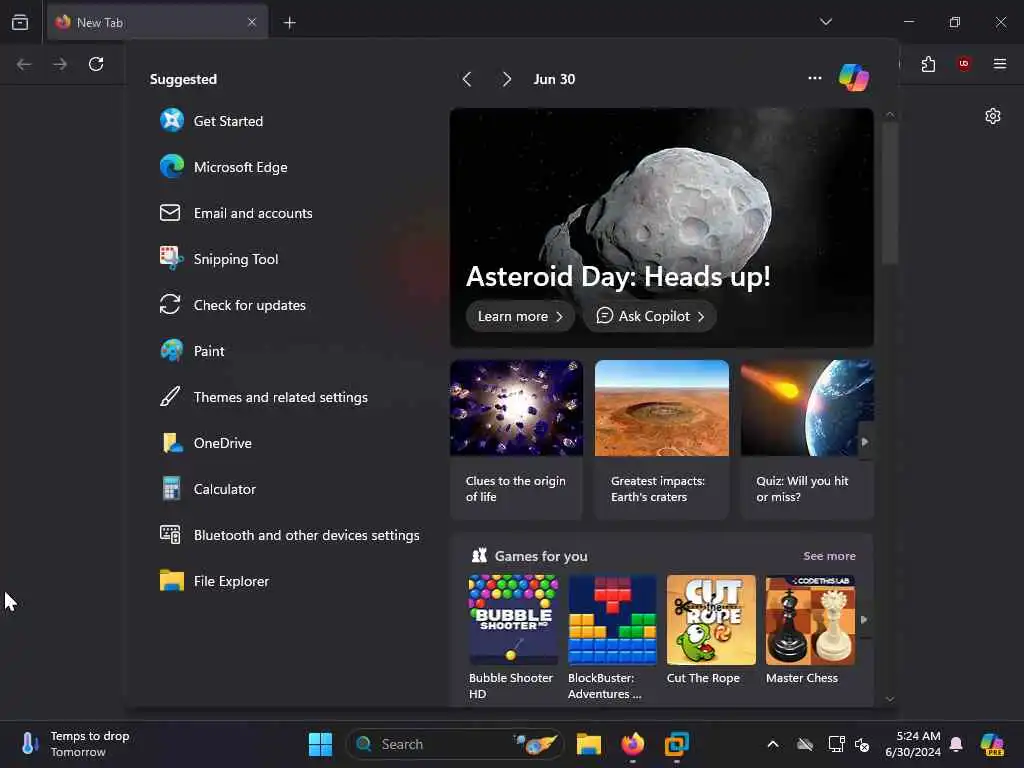Viewport: 1024px width, 768px height.
Task: Open Bluetooth and other devices settings
Action: pyautogui.click(x=289, y=536)
